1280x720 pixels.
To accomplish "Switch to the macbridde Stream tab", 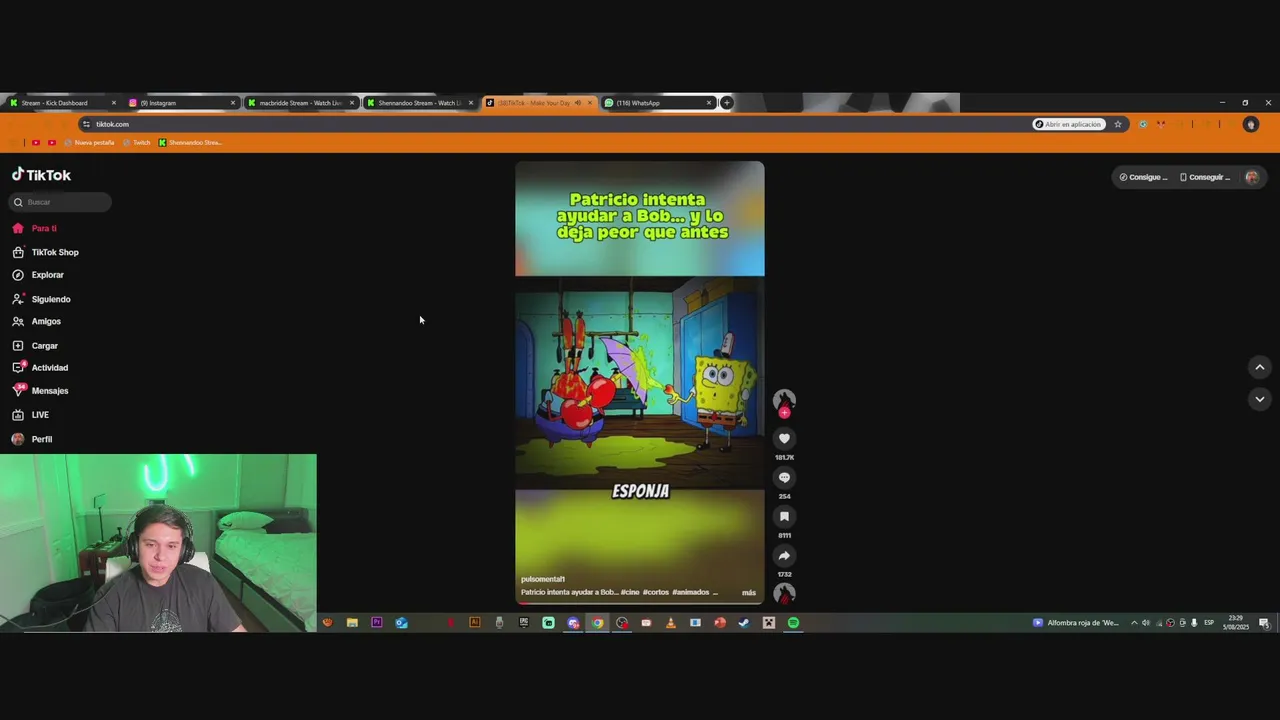I will [300, 103].
